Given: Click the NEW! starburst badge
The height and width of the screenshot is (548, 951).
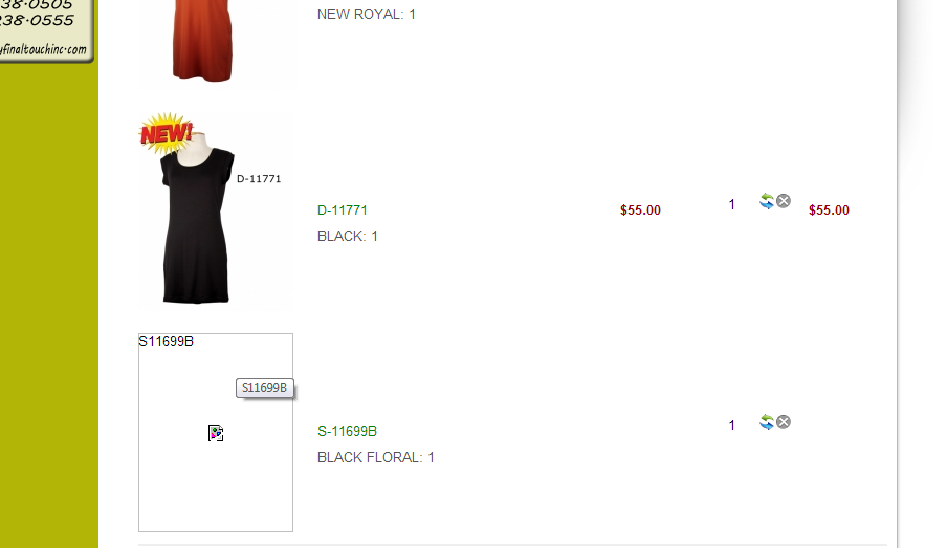Looking at the screenshot, I should tap(165, 133).
